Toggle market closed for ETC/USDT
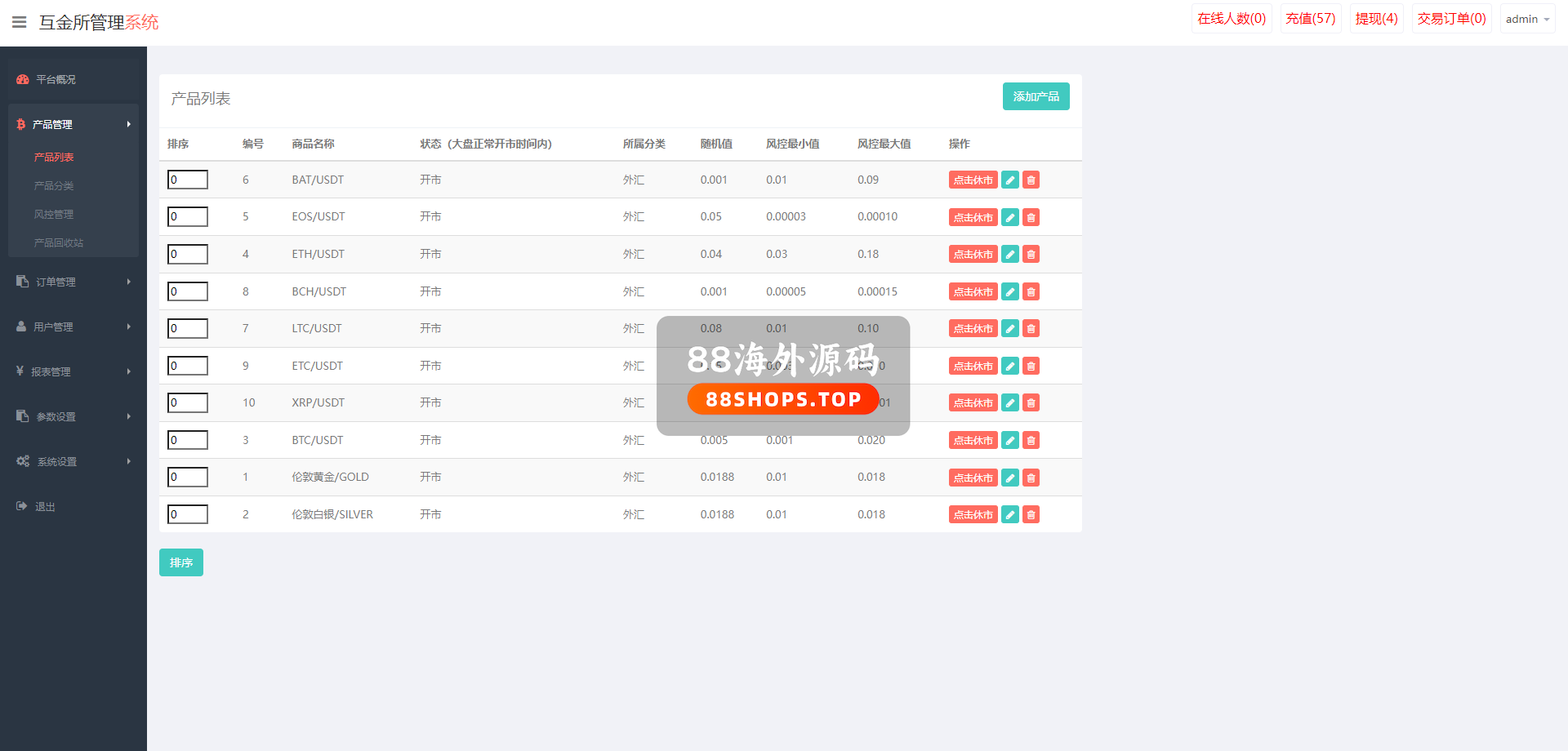The width and height of the screenshot is (1568, 751). (973, 367)
